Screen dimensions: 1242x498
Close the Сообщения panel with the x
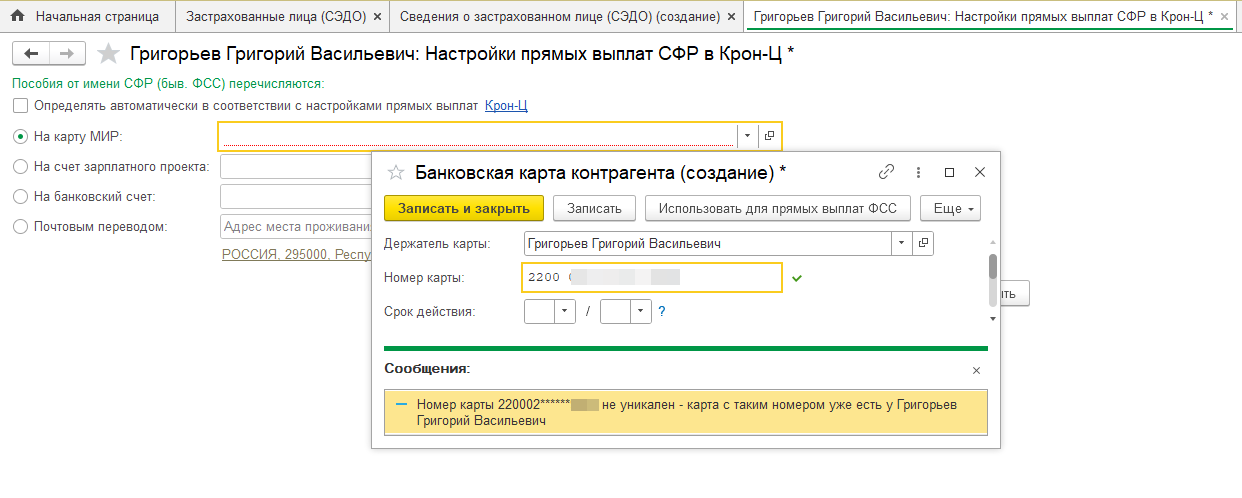[x=977, y=370]
